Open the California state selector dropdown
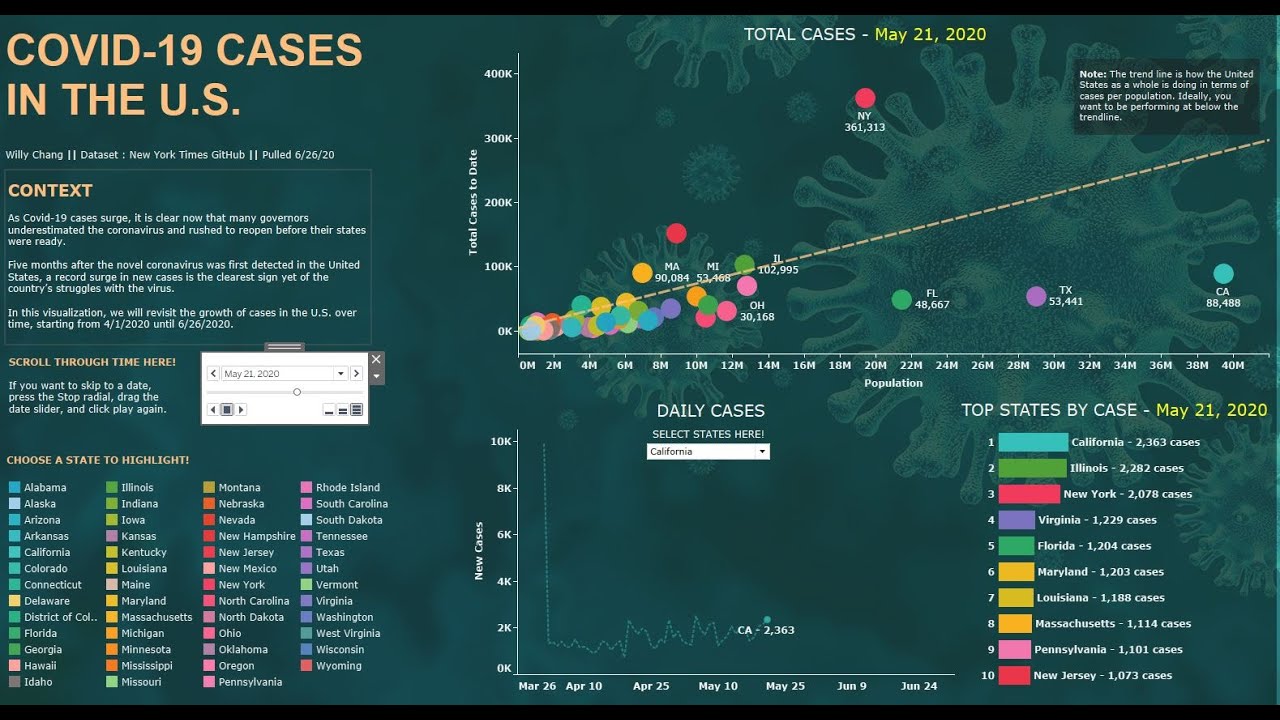 pyautogui.click(x=762, y=452)
